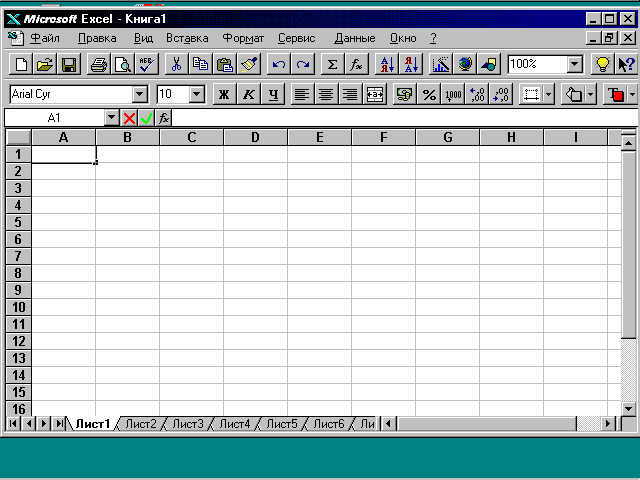Center cell text horizontally
640x480 pixels.
click(x=326, y=95)
